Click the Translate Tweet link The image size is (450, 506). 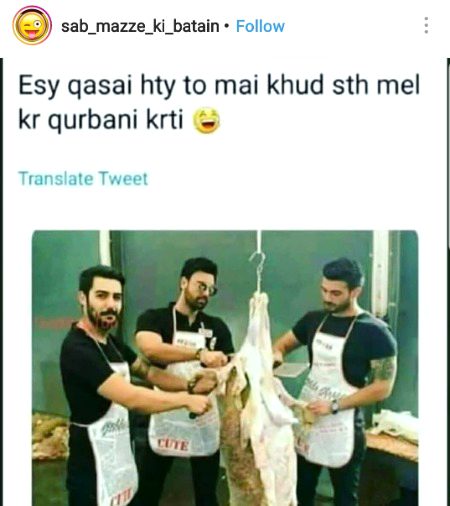click(83, 179)
